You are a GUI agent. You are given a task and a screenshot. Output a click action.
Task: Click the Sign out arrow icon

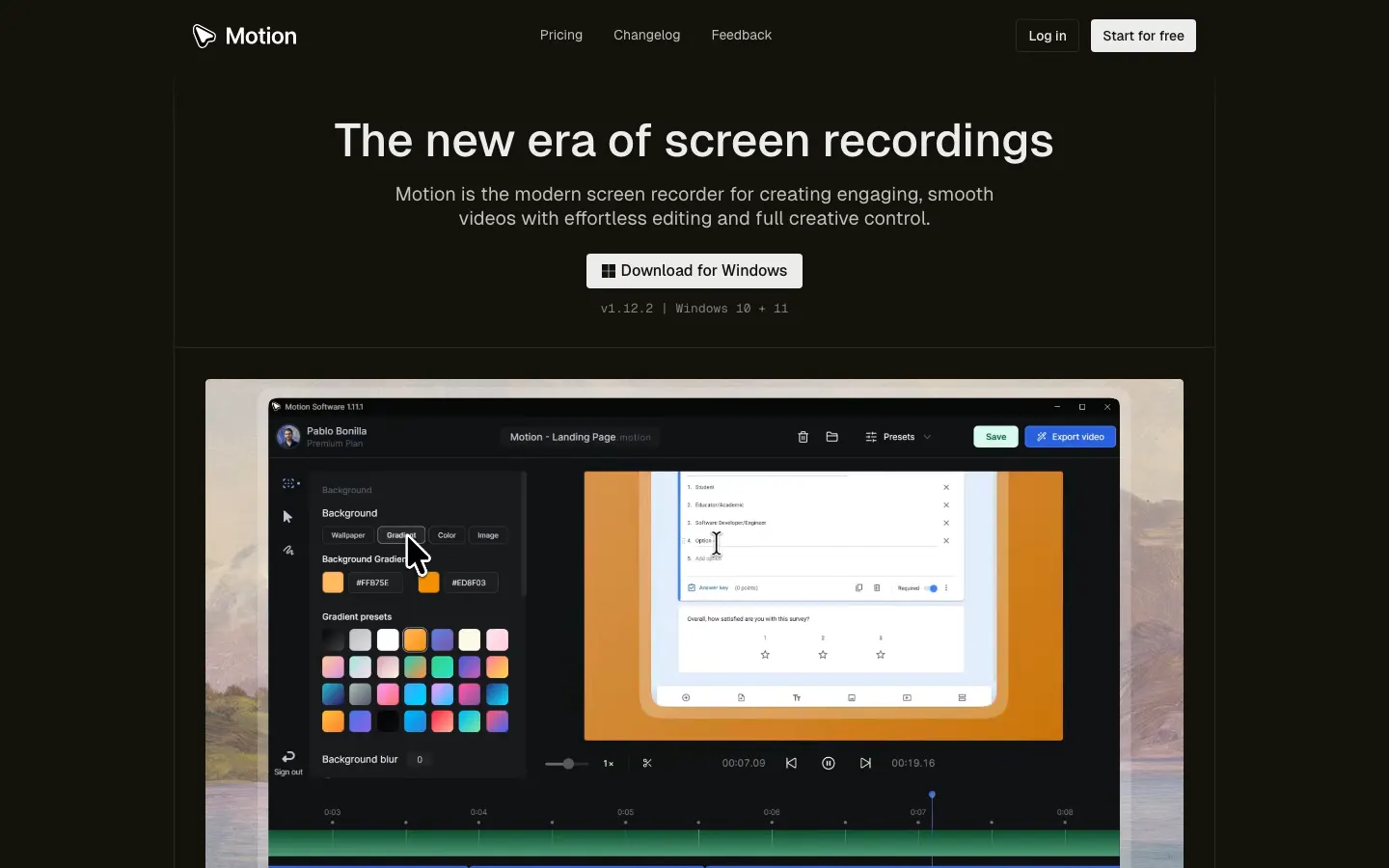click(x=287, y=757)
